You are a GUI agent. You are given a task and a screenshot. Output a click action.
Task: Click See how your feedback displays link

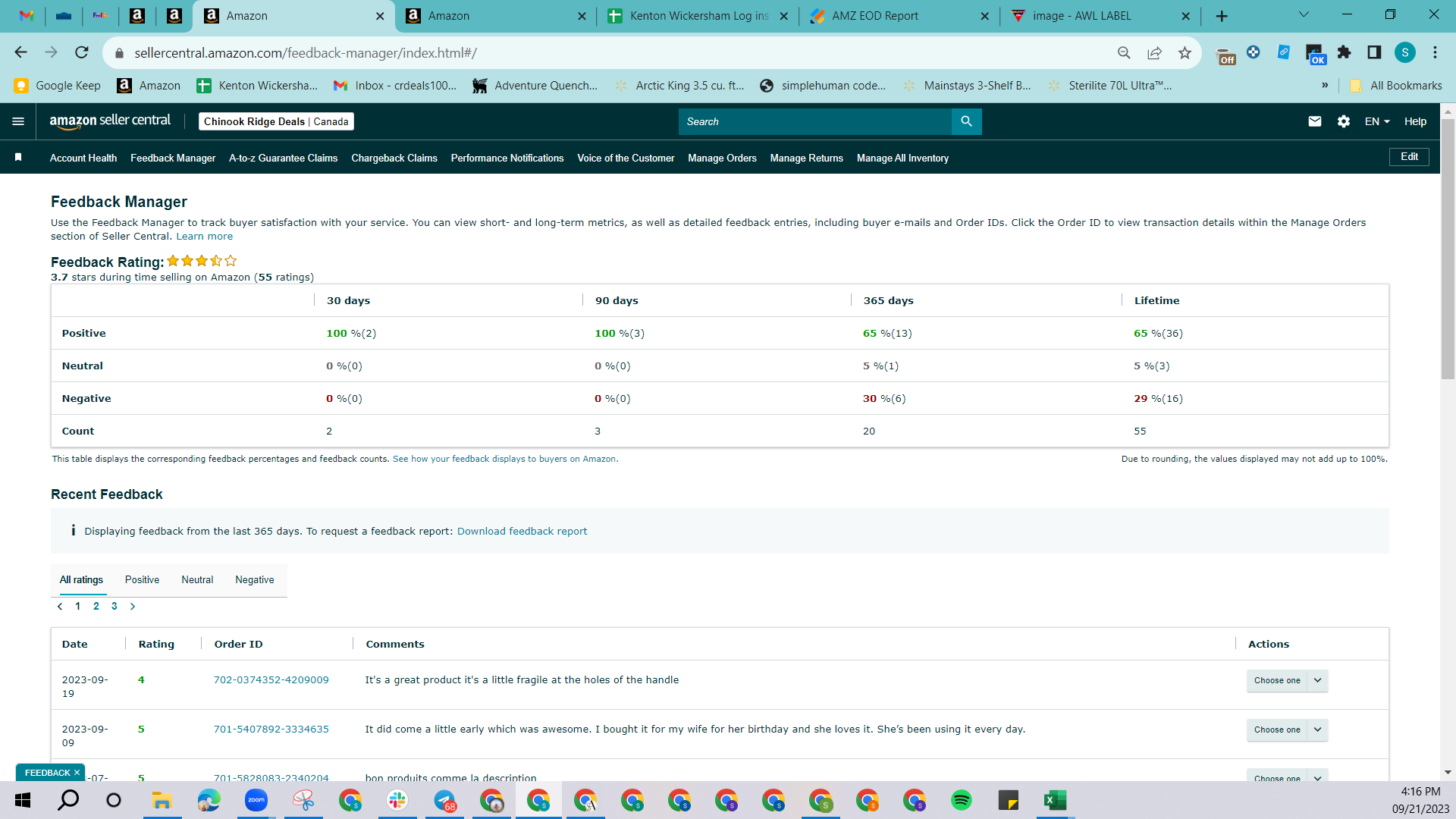coord(505,459)
